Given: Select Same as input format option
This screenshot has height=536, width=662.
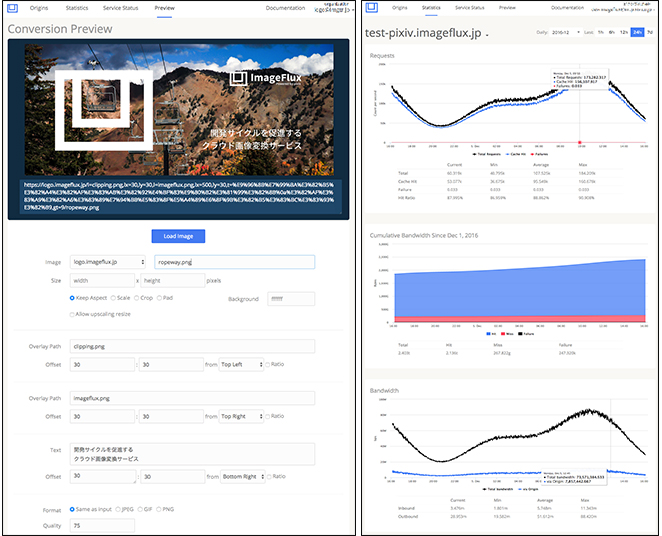Looking at the screenshot, I should click(72, 509).
